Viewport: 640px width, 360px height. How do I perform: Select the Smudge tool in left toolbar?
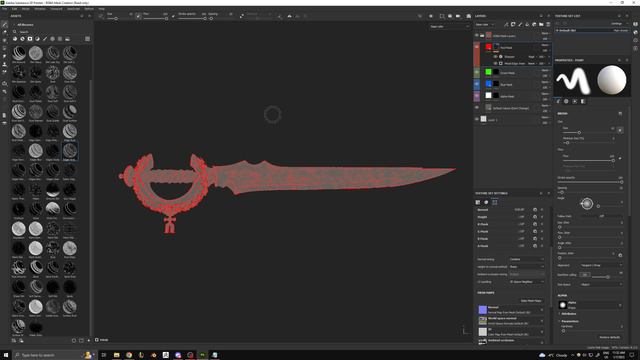(4, 56)
